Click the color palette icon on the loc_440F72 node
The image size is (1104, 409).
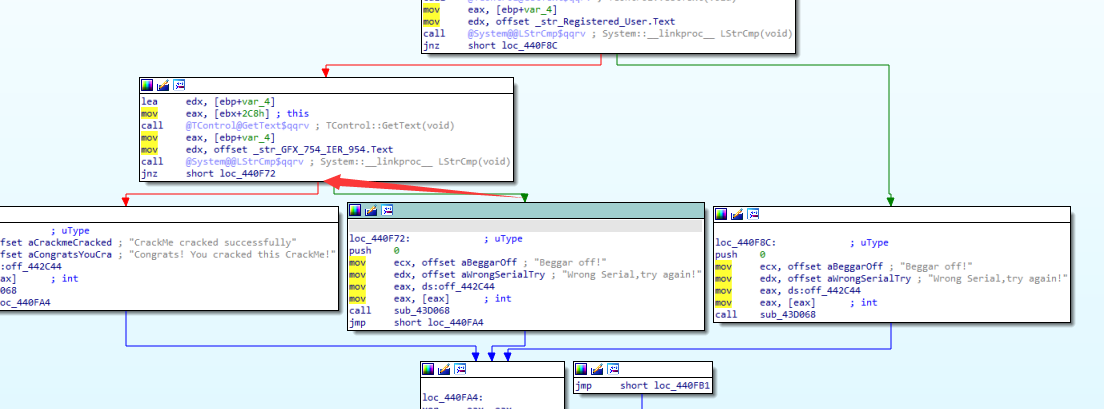click(x=356, y=210)
